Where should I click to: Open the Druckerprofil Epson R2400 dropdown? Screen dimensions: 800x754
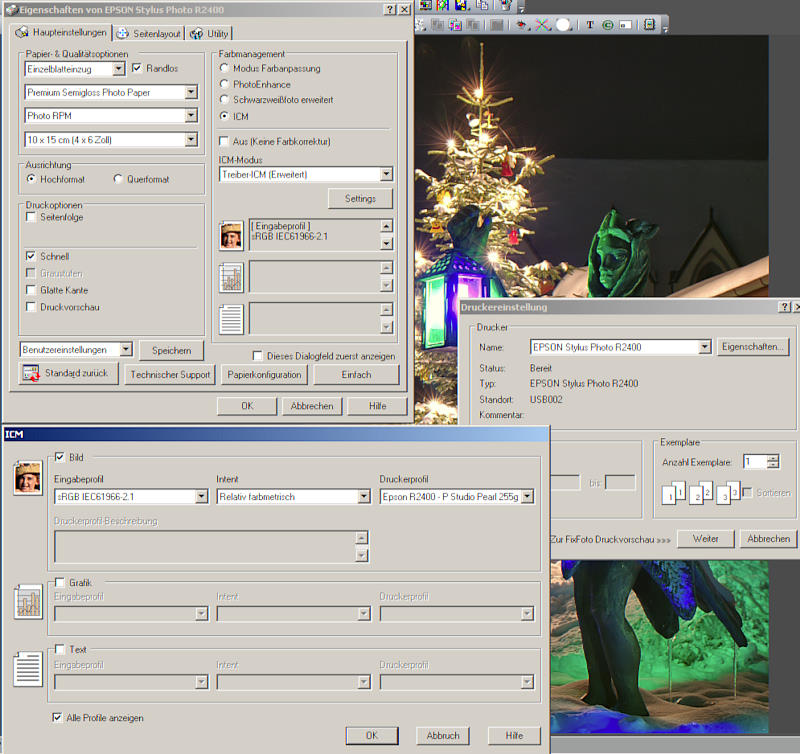tap(528, 496)
